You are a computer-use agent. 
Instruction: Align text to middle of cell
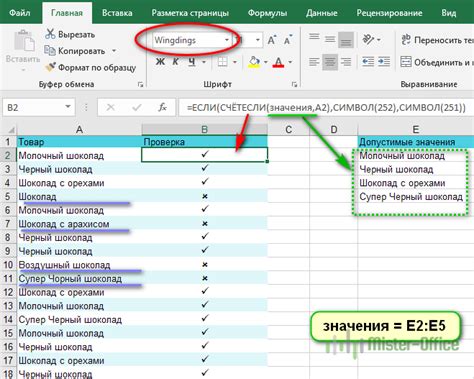click(x=330, y=40)
